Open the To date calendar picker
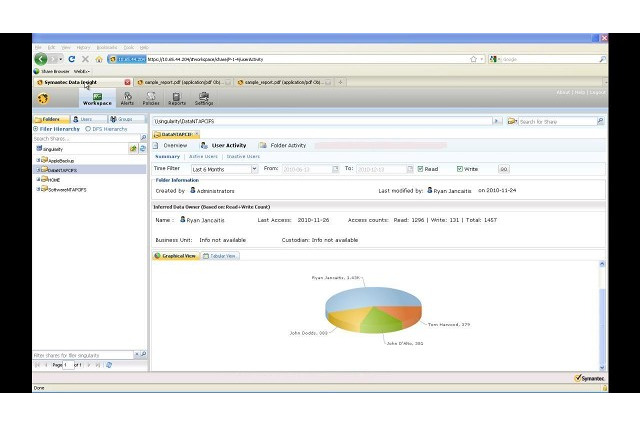640x426 pixels. [410, 169]
